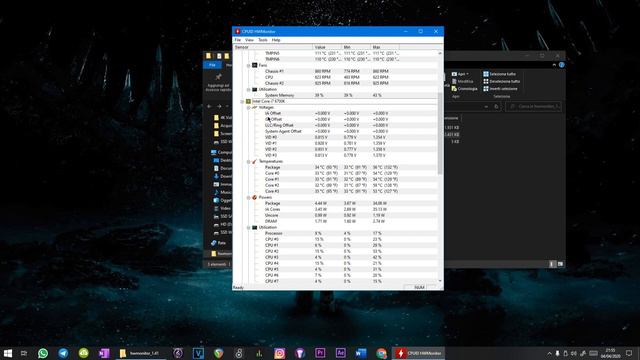Click the Temperatures thermometer icon
Viewport: 640px width, 360px height.
point(254,162)
